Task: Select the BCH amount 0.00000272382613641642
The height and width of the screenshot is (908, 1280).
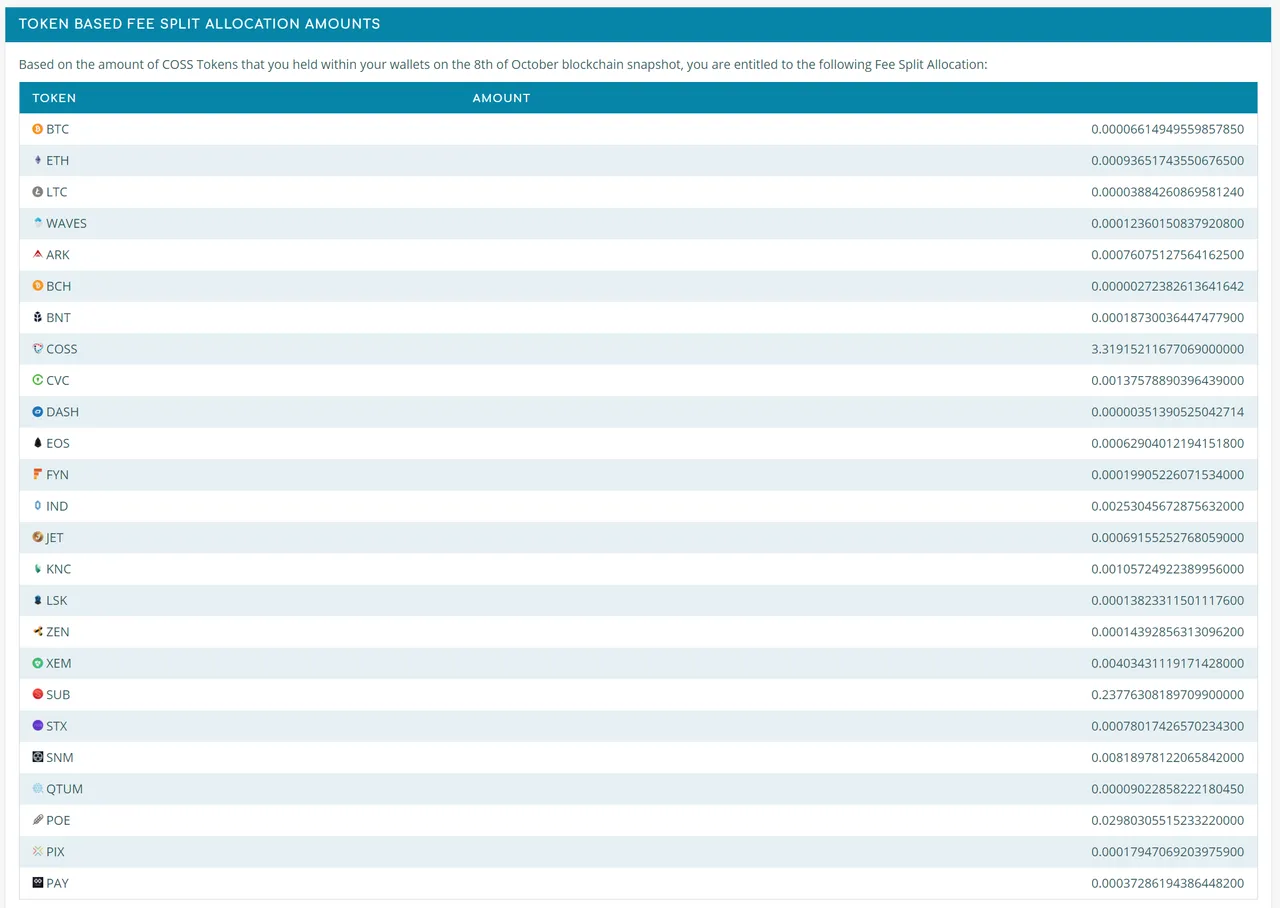Action: click(x=1167, y=286)
